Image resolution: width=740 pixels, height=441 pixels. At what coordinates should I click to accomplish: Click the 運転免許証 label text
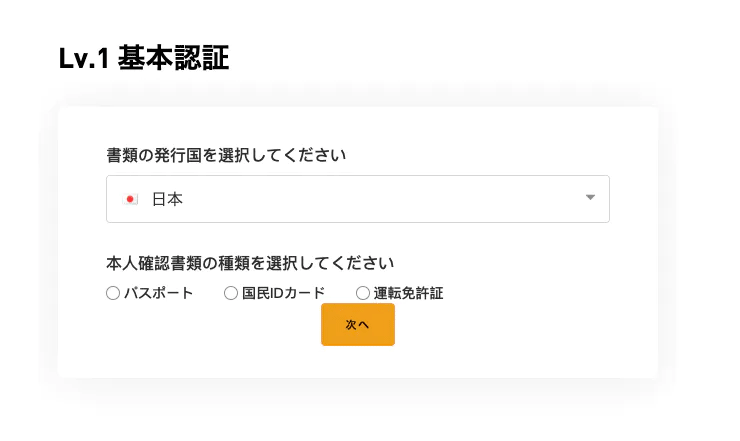pyautogui.click(x=408, y=293)
